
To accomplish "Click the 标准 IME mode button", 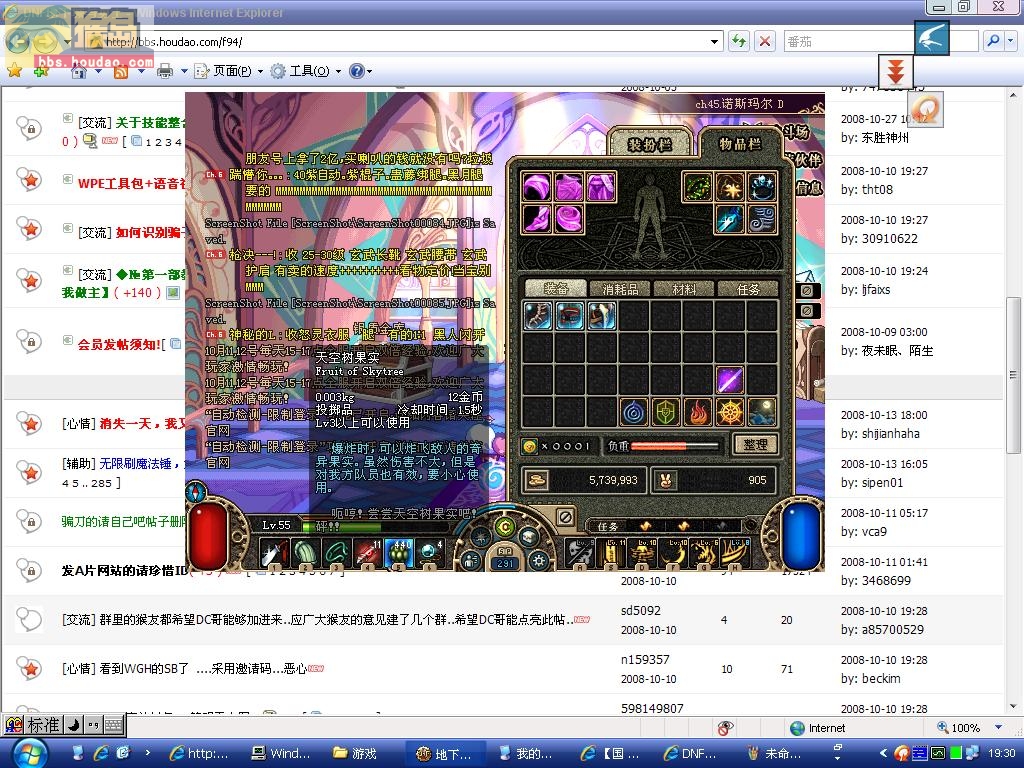I will coord(42,725).
